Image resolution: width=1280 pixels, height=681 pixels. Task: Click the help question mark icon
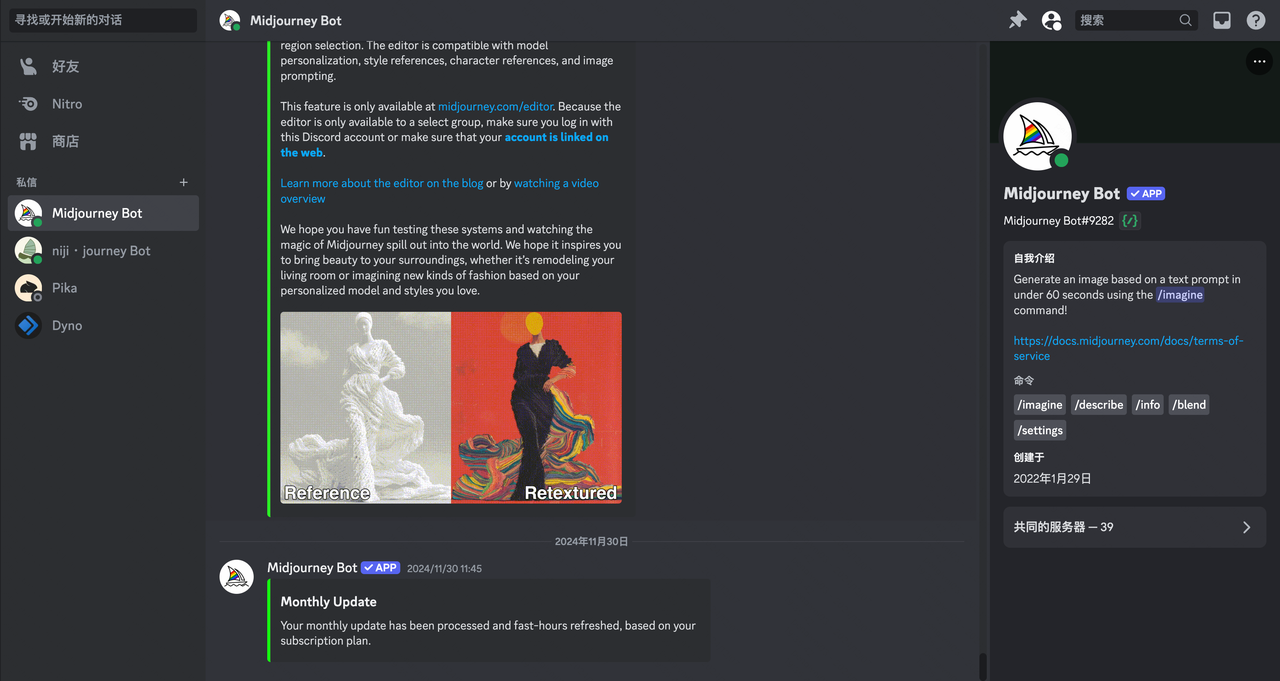(1256, 20)
